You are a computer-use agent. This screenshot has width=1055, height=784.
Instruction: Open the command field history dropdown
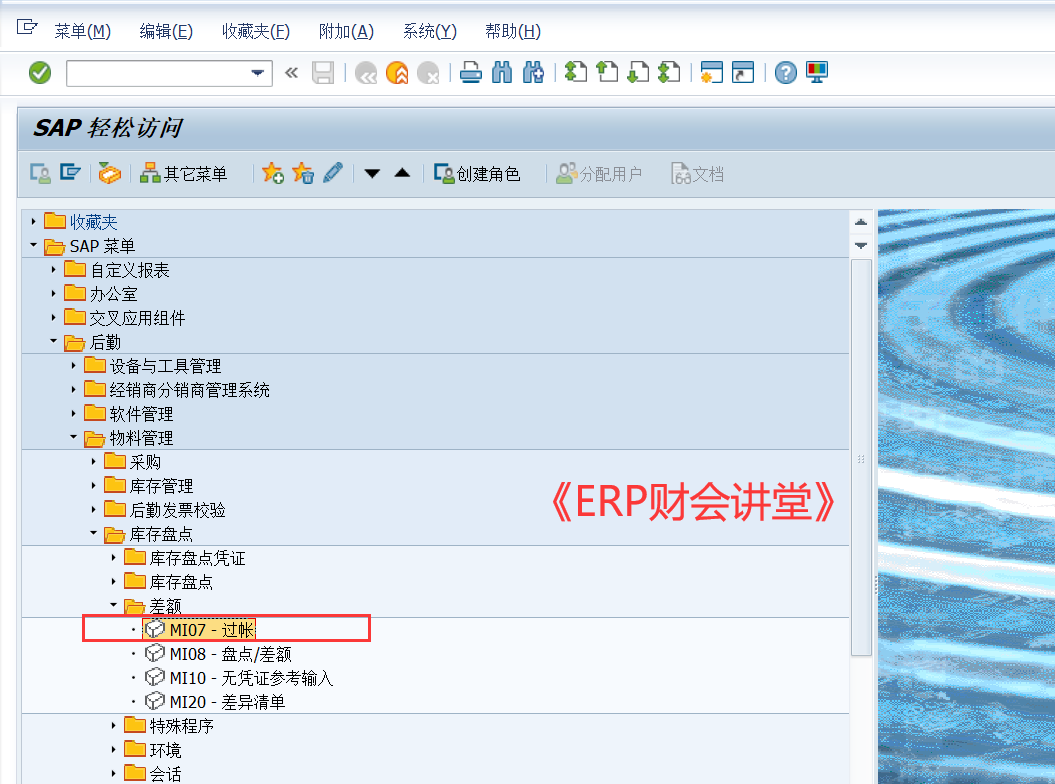pyautogui.click(x=258, y=73)
